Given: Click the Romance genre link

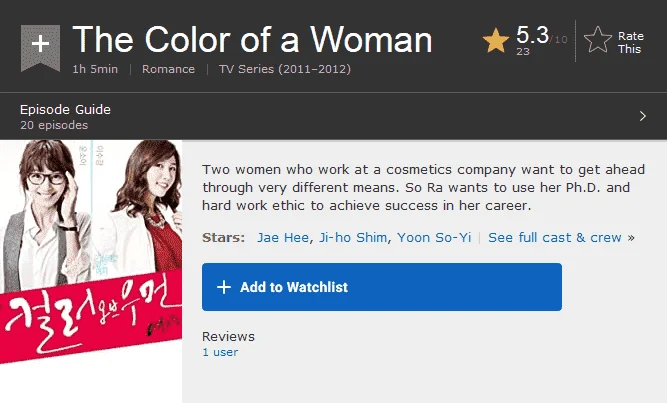Looking at the screenshot, I should (x=168, y=69).
